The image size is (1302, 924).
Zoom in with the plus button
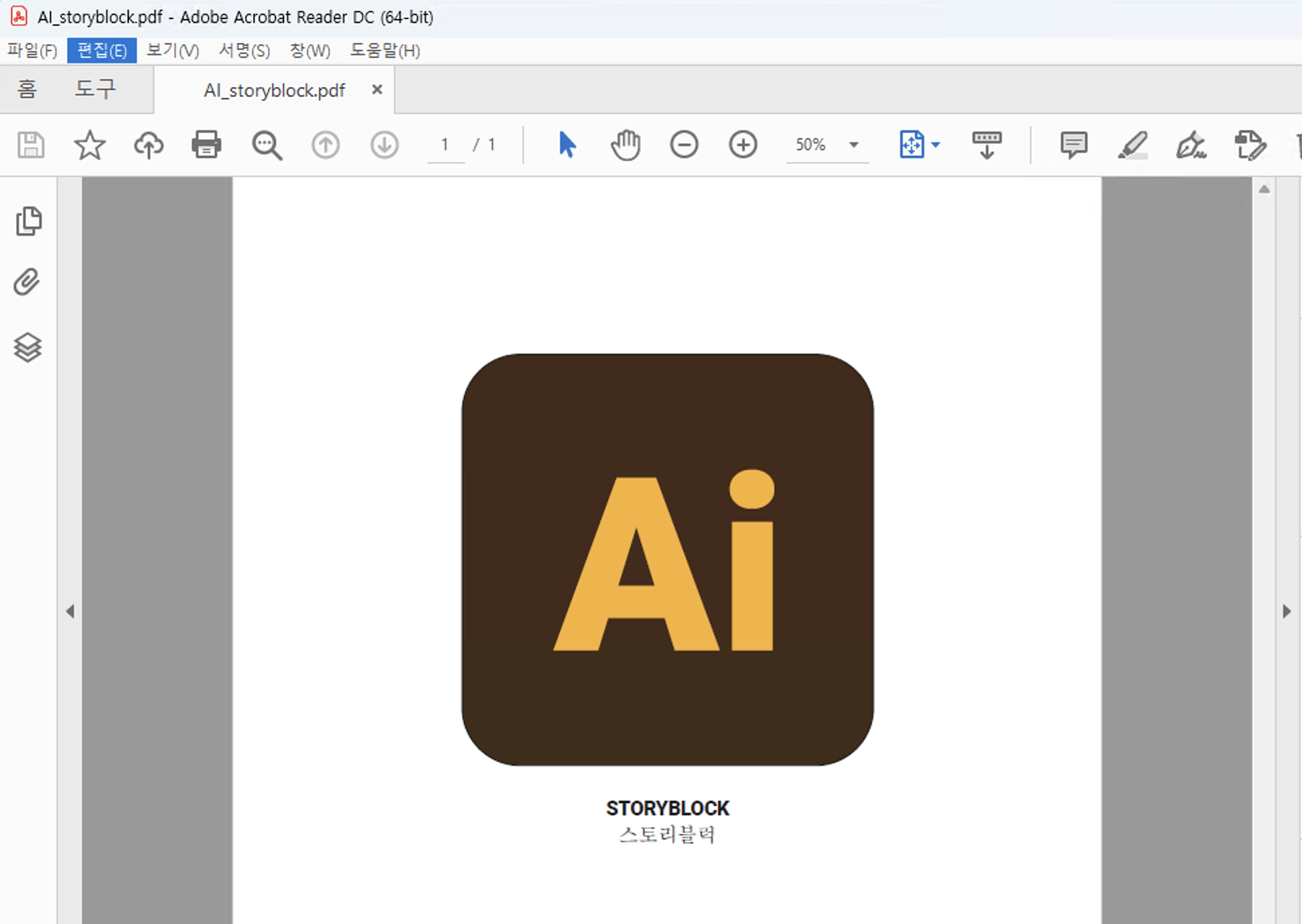tap(743, 145)
